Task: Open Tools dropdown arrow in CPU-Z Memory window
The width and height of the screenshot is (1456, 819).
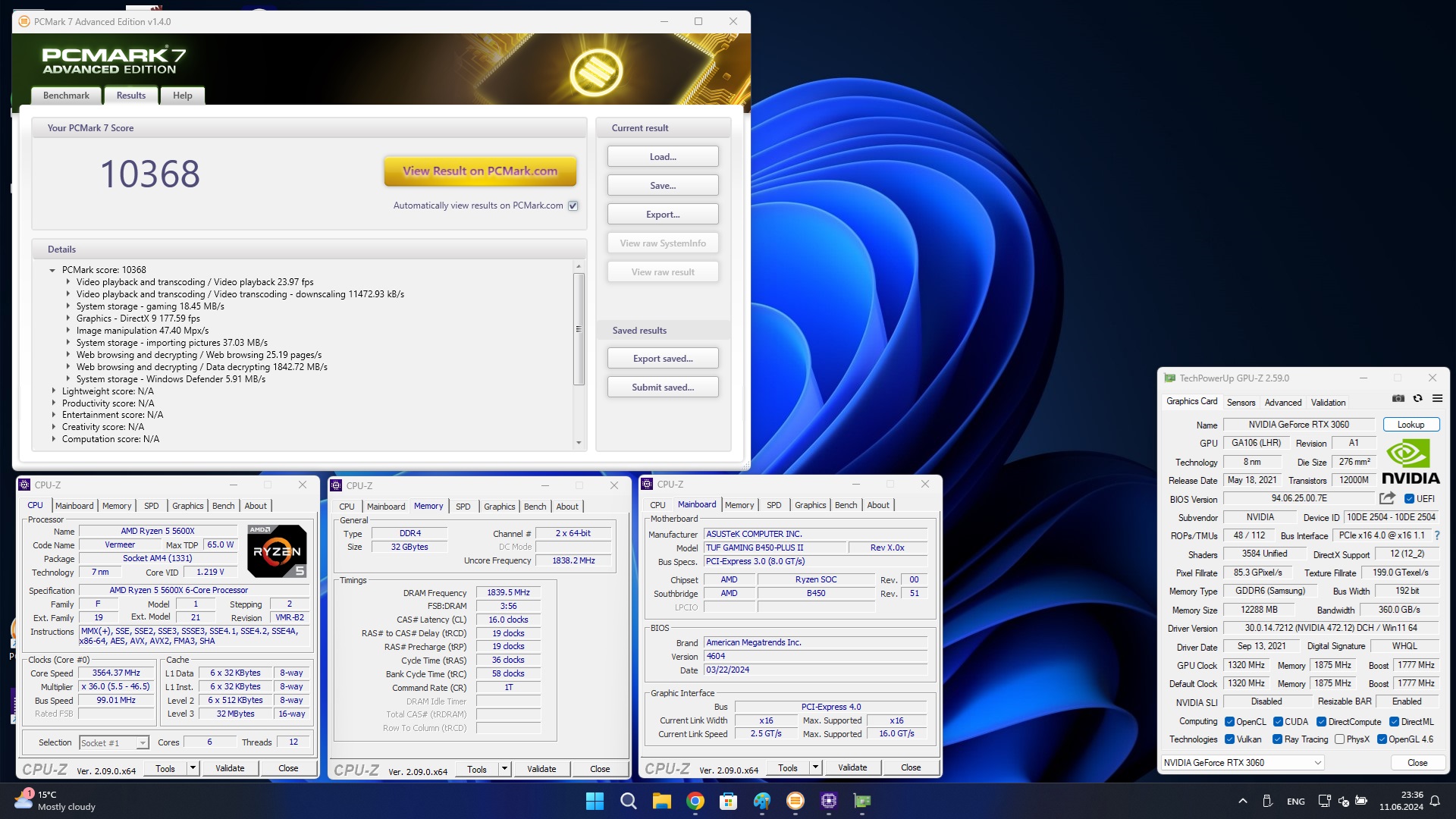Action: 504,769
